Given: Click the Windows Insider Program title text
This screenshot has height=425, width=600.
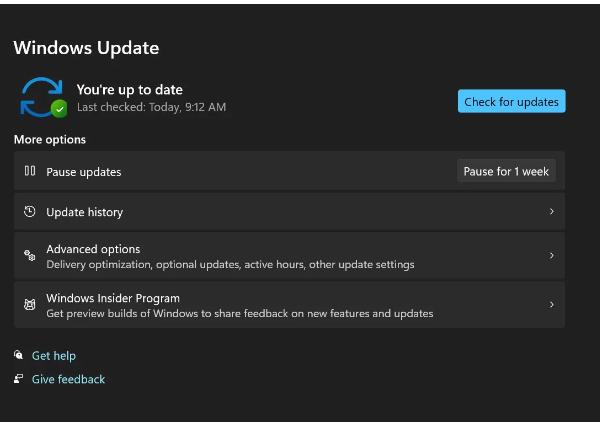Looking at the screenshot, I should 113,298.
